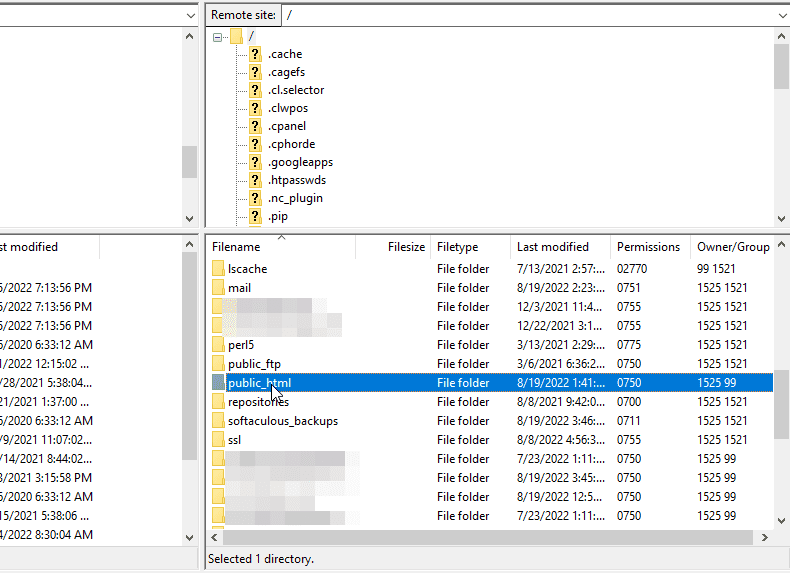Select the mail folder name
Screen dimensions: 790x573
(x=239, y=288)
